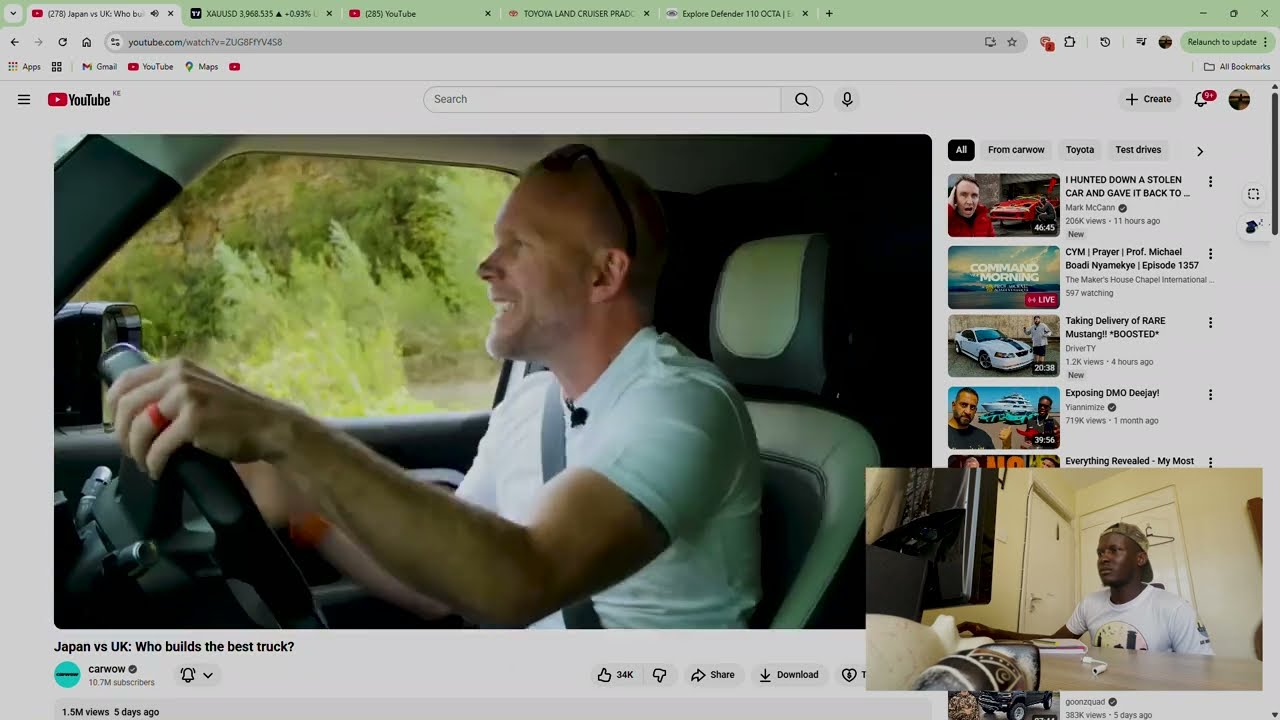This screenshot has height=720, width=1280.
Task: Open the notifications bell in the header
Action: [x=1202, y=99]
